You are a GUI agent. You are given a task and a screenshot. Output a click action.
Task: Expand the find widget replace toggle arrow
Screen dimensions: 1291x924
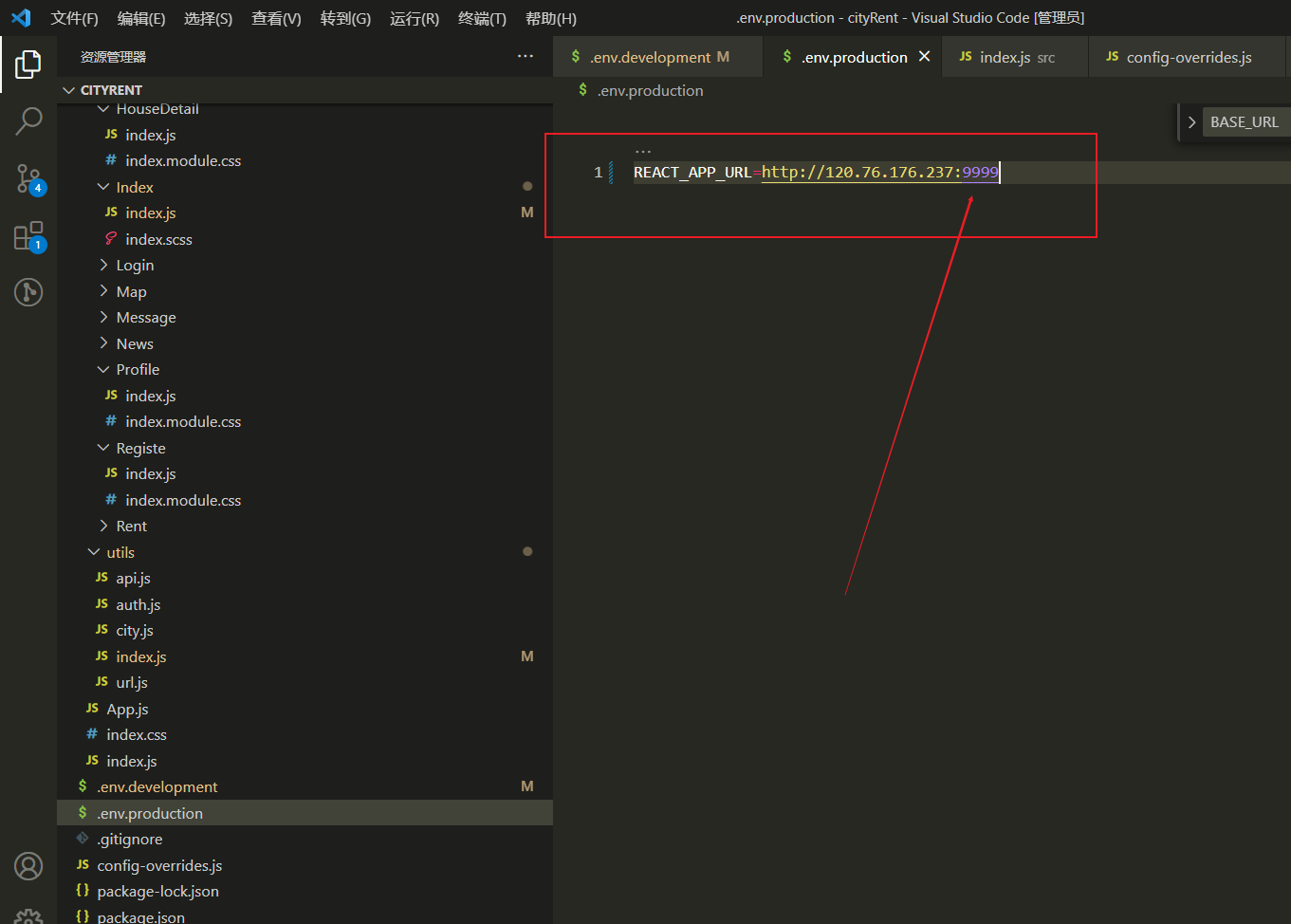click(x=1191, y=122)
